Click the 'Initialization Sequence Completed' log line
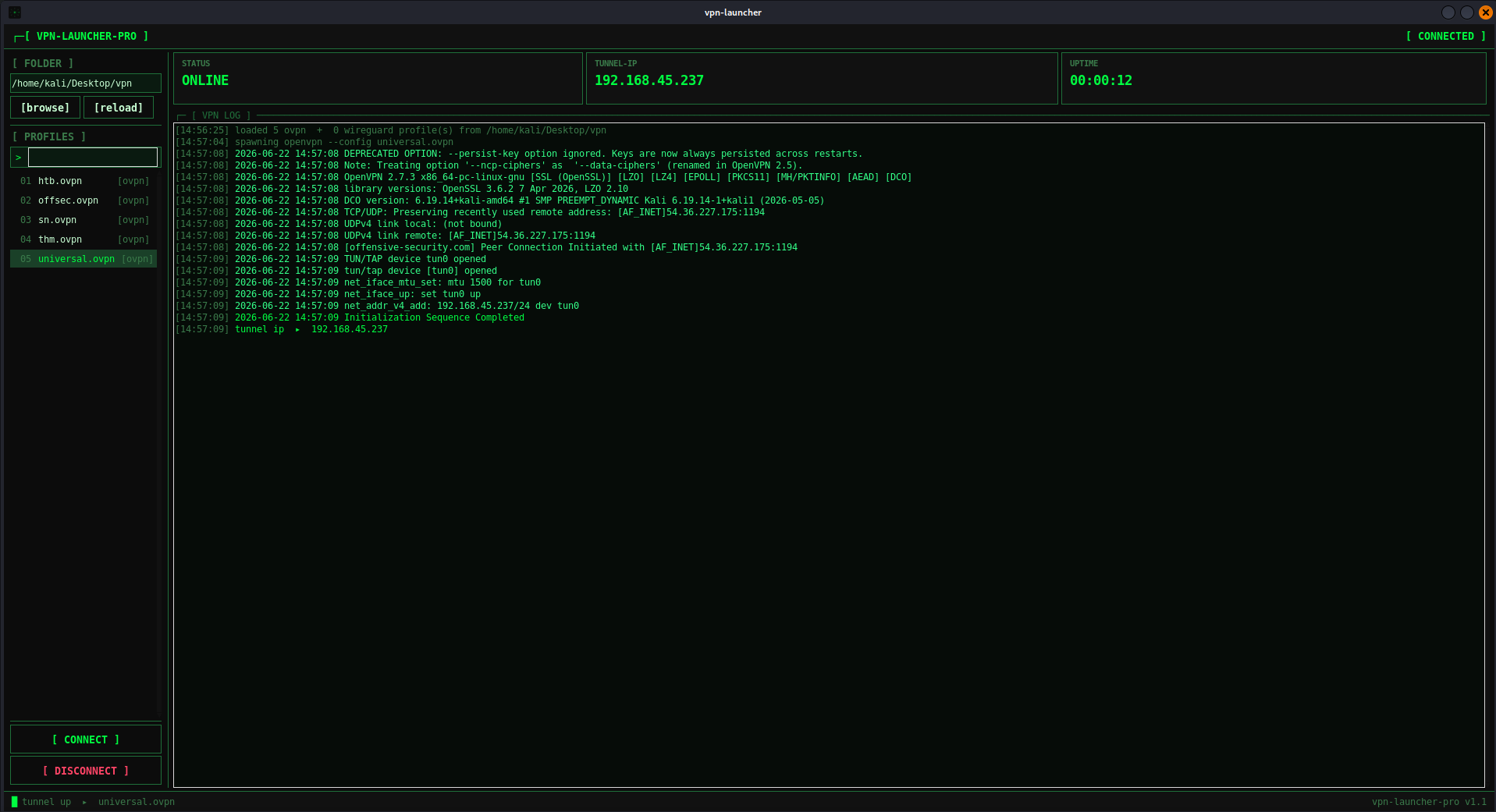Screen dimensions: 1496x812 pos(350,317)
